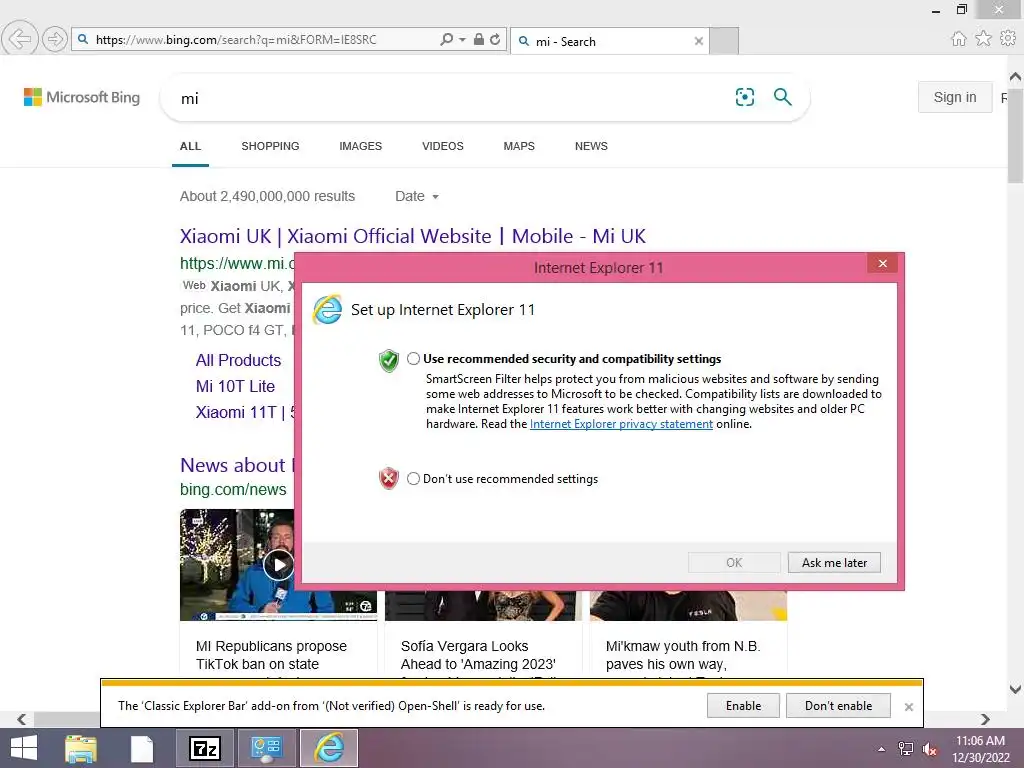Open the Windows Start button

click(x=24, y=748)
